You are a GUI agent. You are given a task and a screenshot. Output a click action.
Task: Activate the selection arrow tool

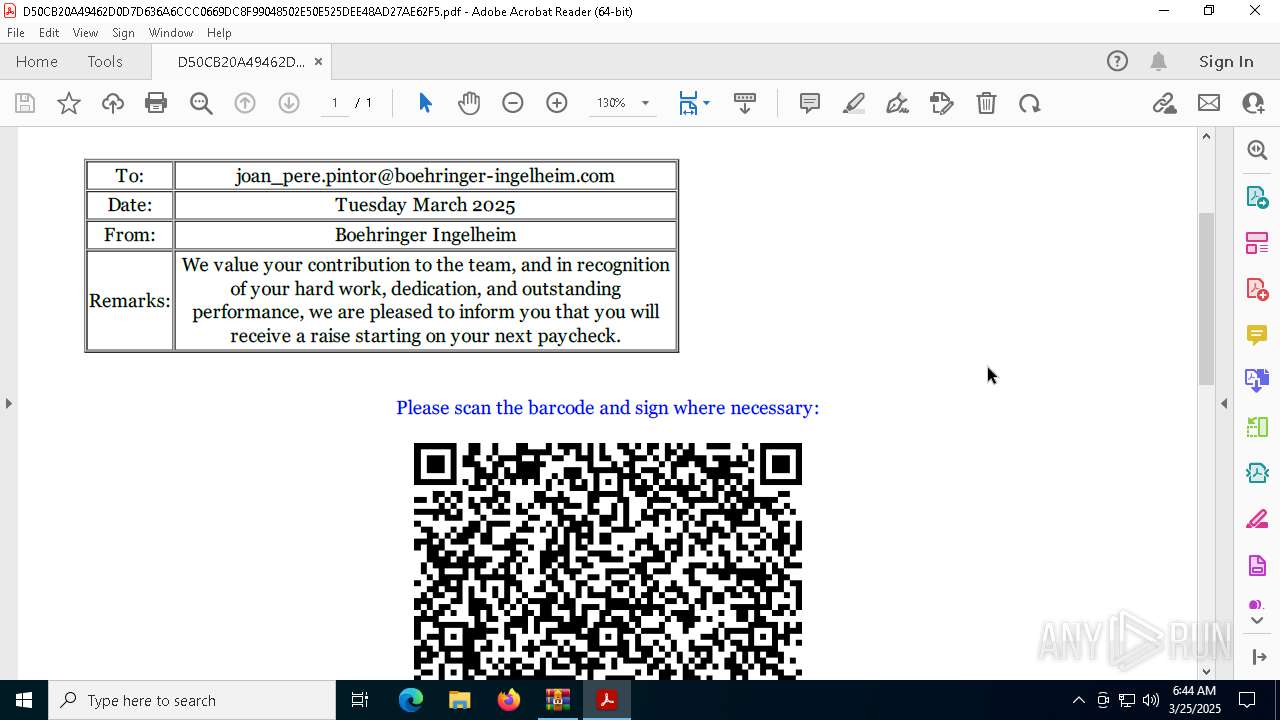pos(425,103)
